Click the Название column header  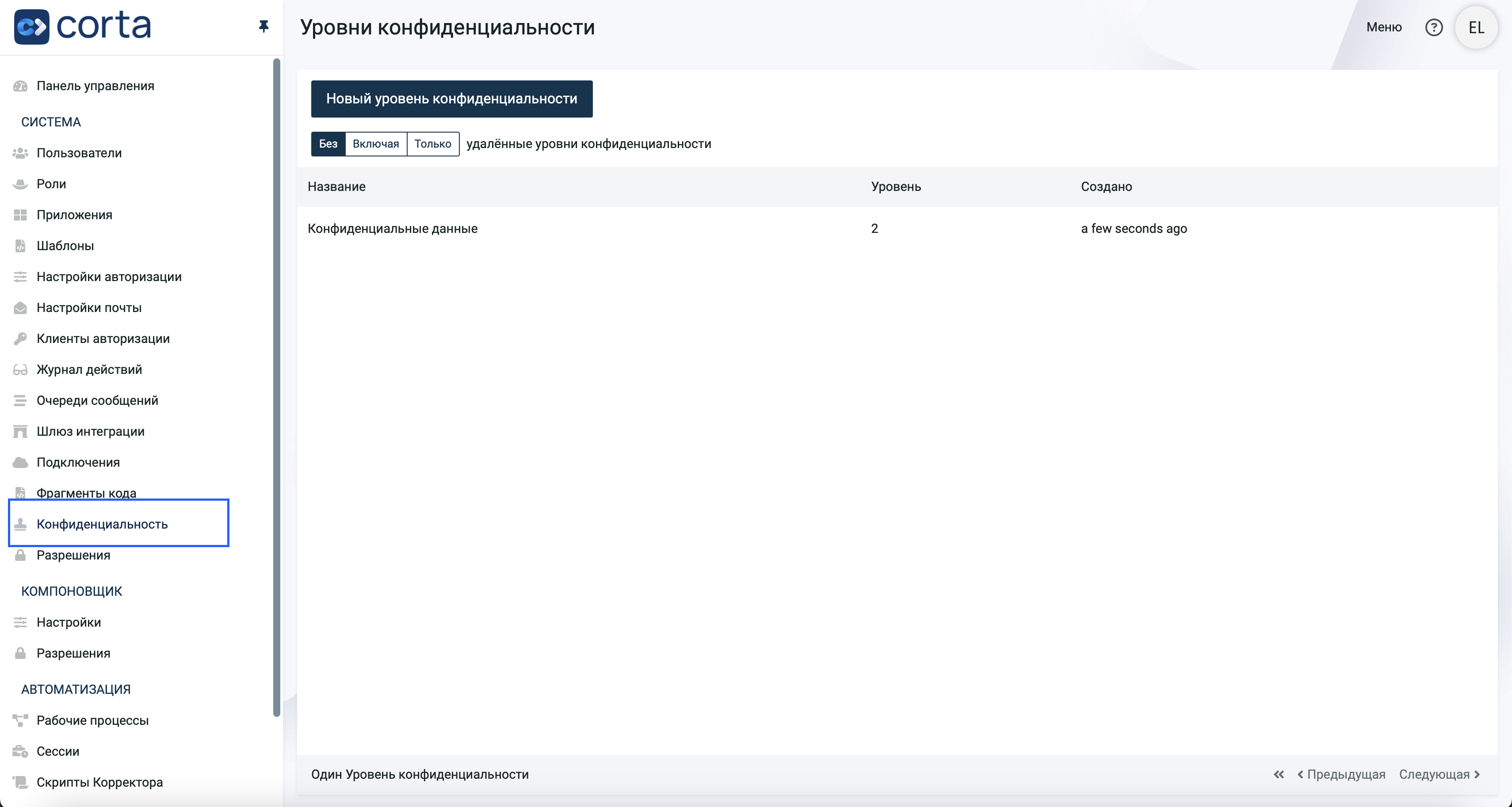[x=336, y=187]
